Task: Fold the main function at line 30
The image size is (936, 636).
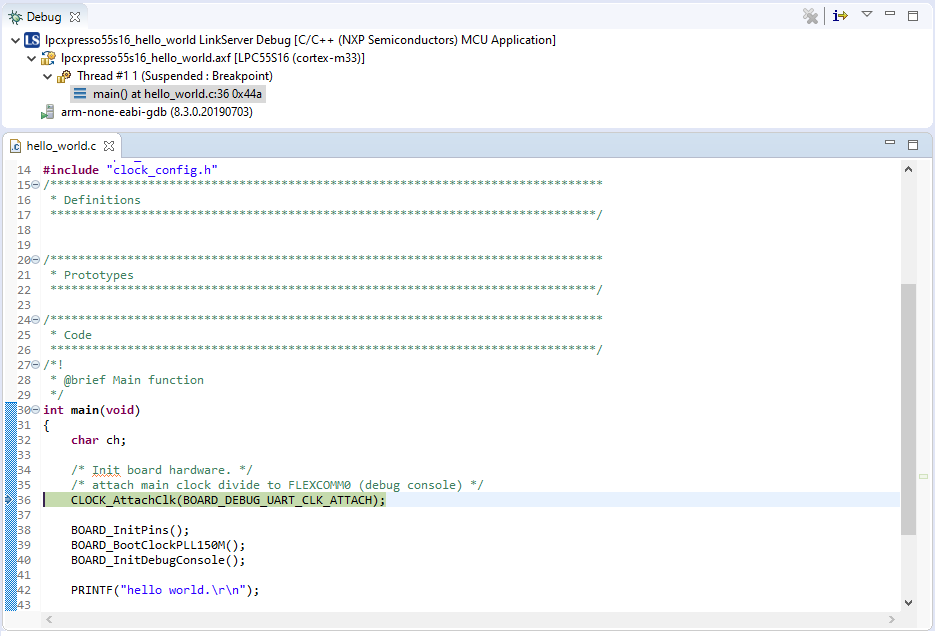Action: (x=36, y=410)
